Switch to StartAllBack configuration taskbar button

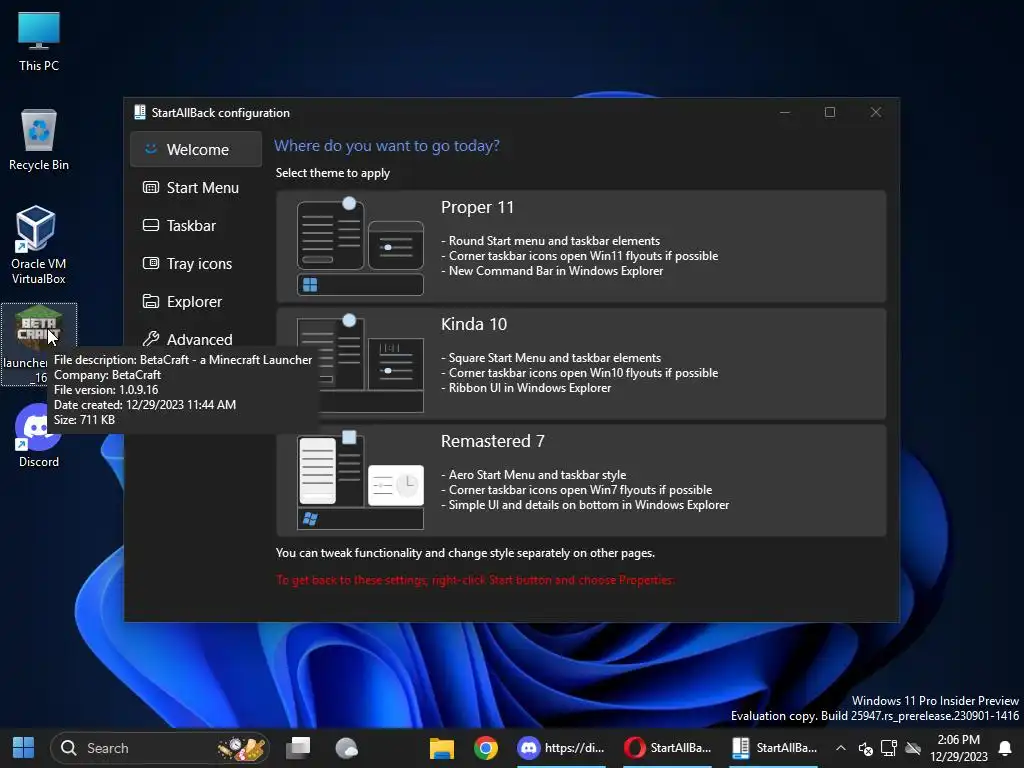click(774, 748)
